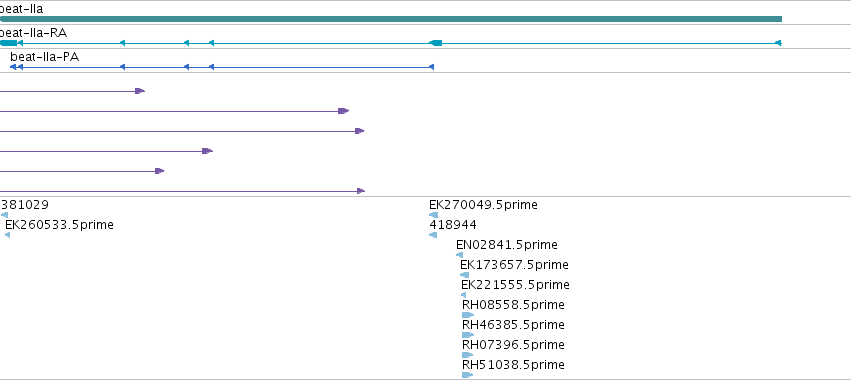Image resolution: width=851 pixels, height=380 pixels.
Task: Click the topmost purple arrow's arrowhead
Action: (x=140, y=91)
